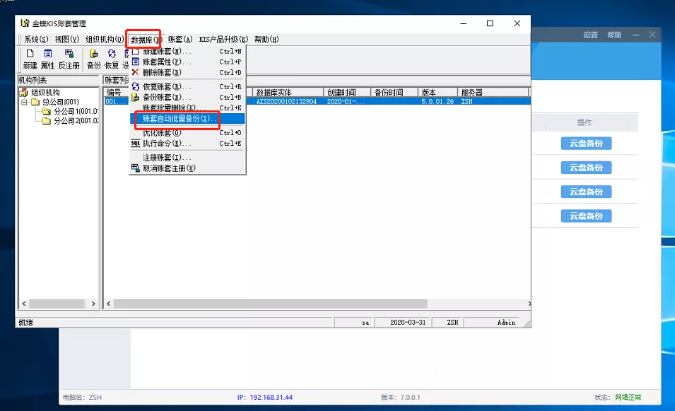The width and height of the screenshot is (675, 411).
Task: Open the KIS产品升级 menu
Action: tap(223, 39)
